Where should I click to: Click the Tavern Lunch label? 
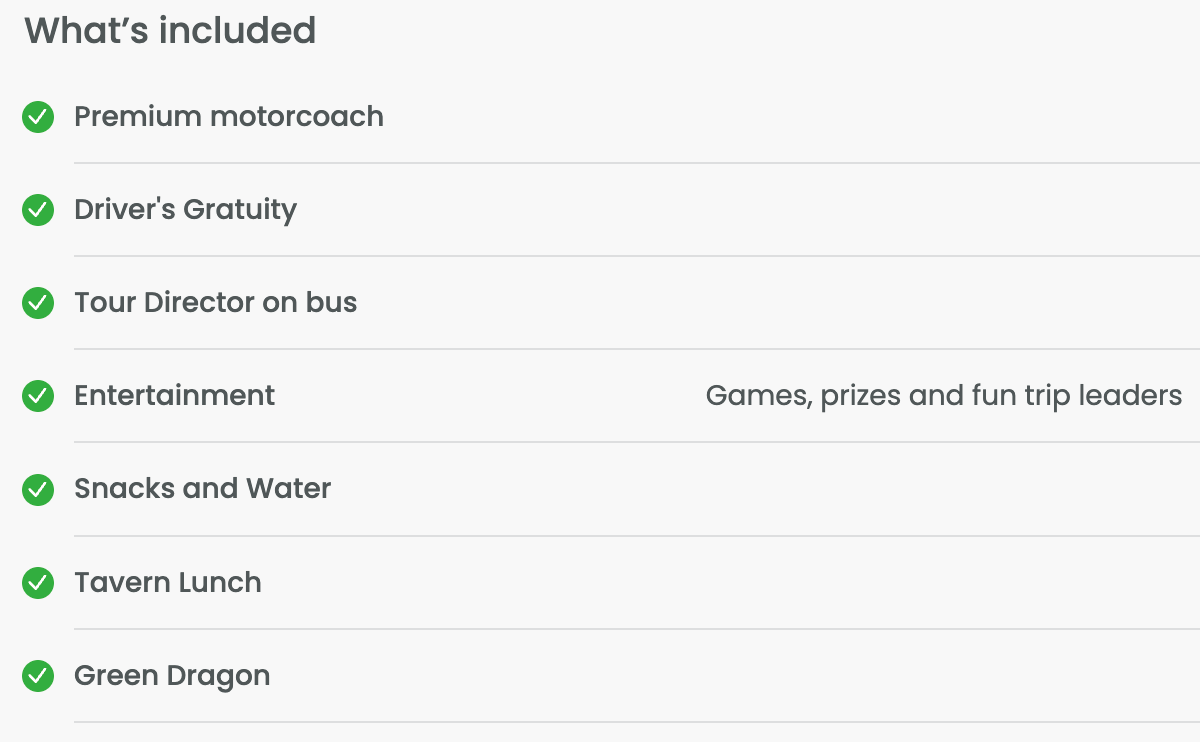168,583
